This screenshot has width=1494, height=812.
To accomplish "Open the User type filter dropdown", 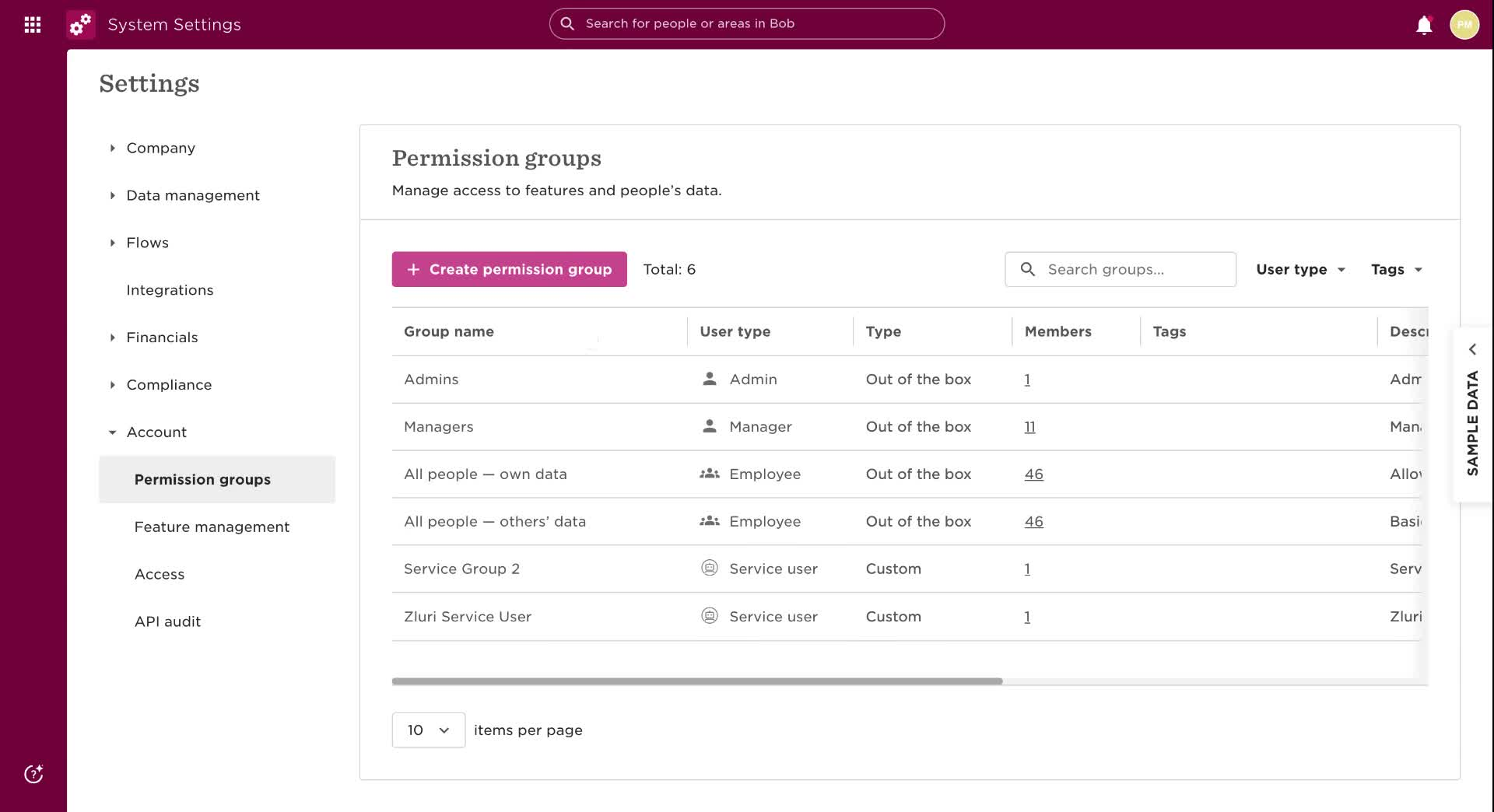I will pyautogui.click(x=1300, y=269).
